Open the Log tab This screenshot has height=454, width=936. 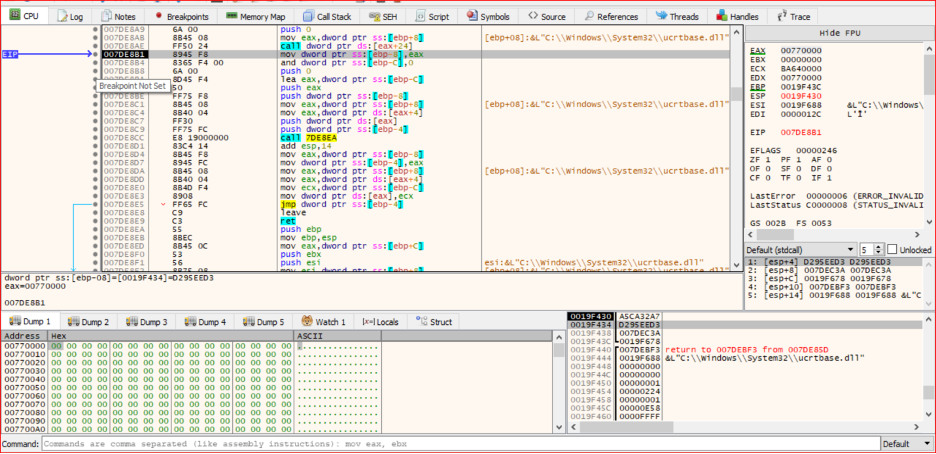tap(70, 17)
